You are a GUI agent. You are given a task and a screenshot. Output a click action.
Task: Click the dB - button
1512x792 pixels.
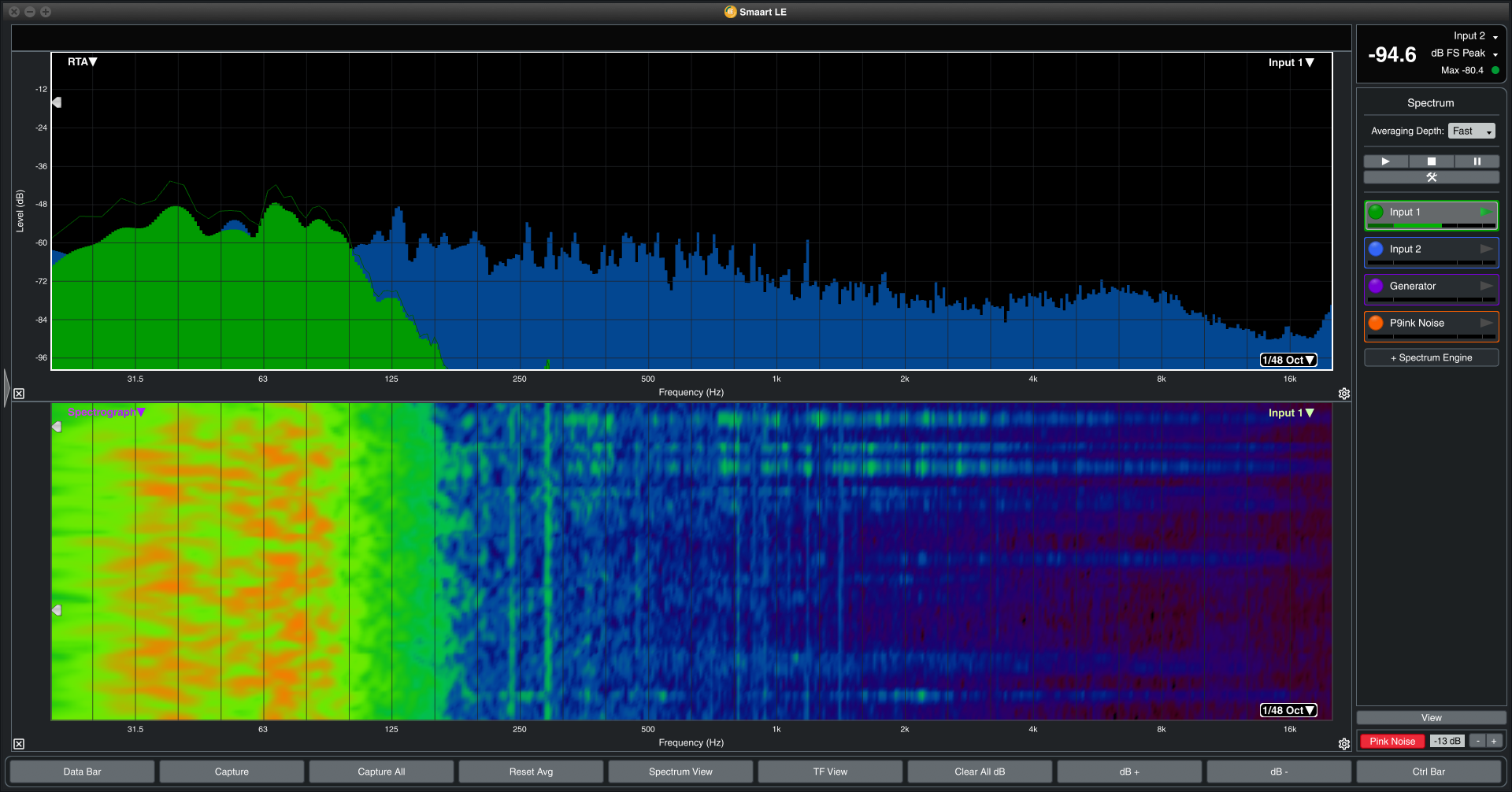pyautogui.click(x=1279, y=772)
